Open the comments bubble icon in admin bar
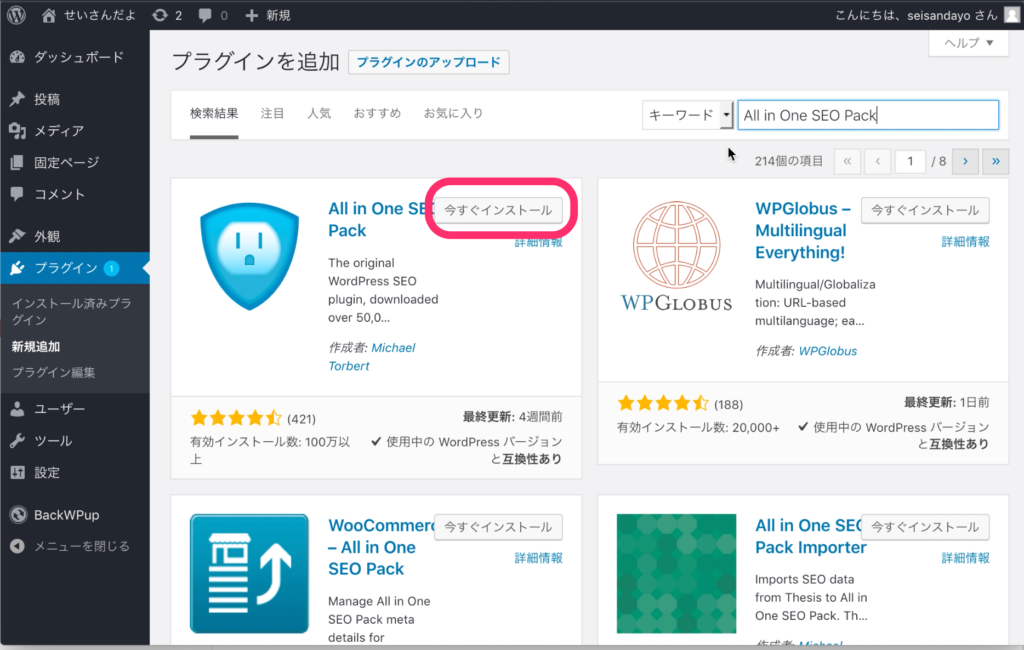 [x=207, y=15]
